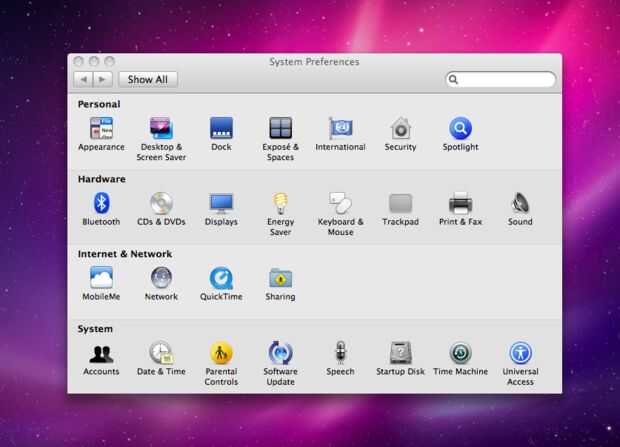
Task: Click the System Preferences window title
Action: pos(314,62)
